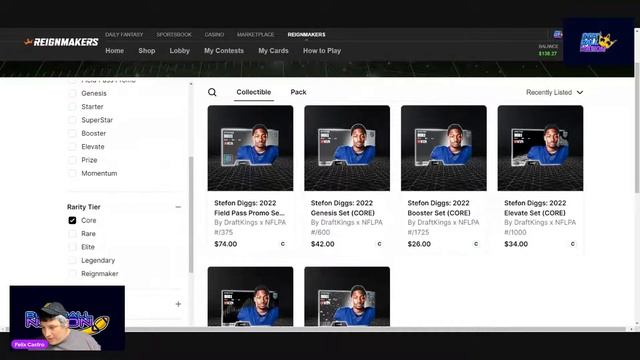Open the Sportsbook section

[x=174, y=35]
